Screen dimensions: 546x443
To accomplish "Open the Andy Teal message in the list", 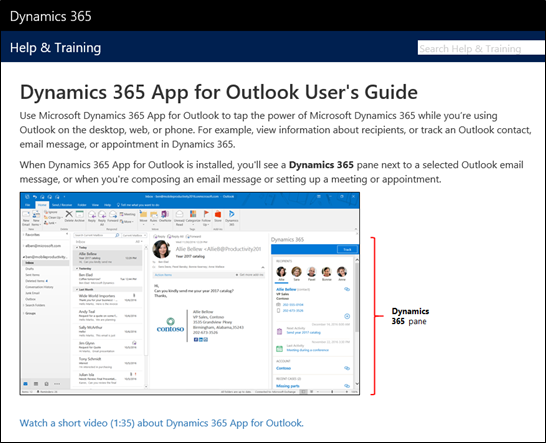I will pyautogui.click(x=108, y=316).
